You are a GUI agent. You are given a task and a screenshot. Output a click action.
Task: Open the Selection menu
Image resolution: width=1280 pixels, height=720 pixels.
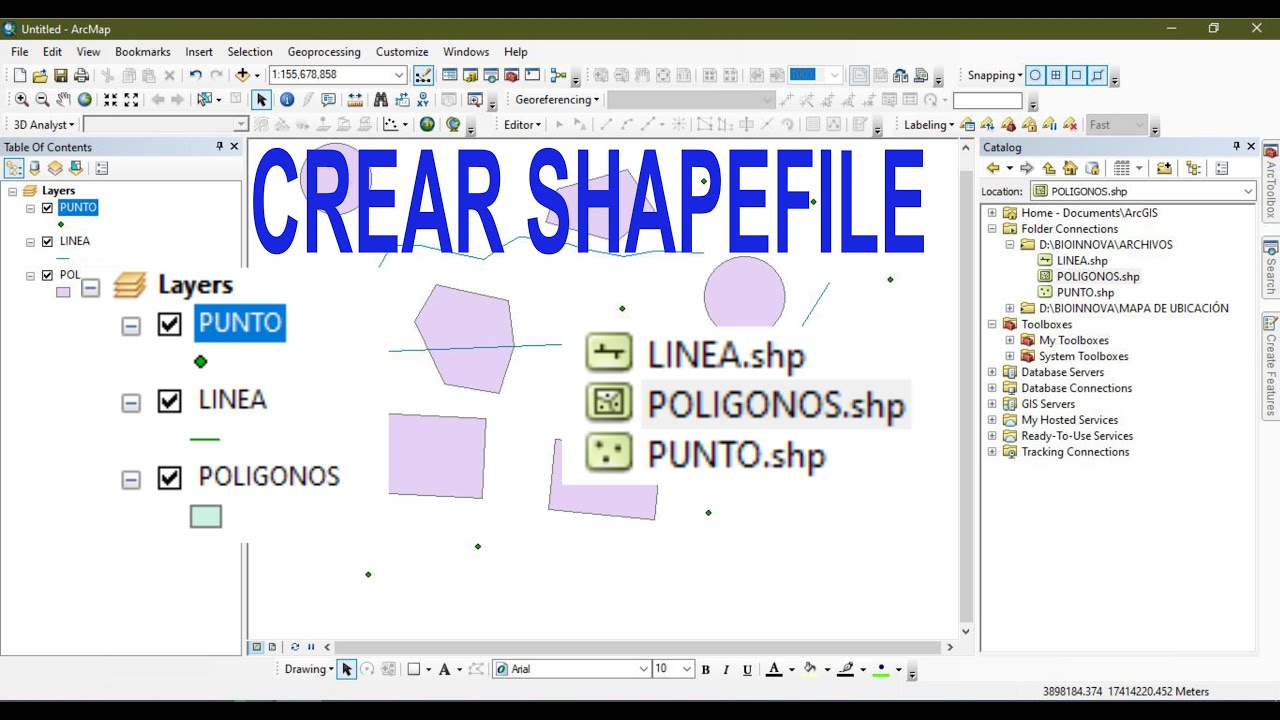click(250, 52)
